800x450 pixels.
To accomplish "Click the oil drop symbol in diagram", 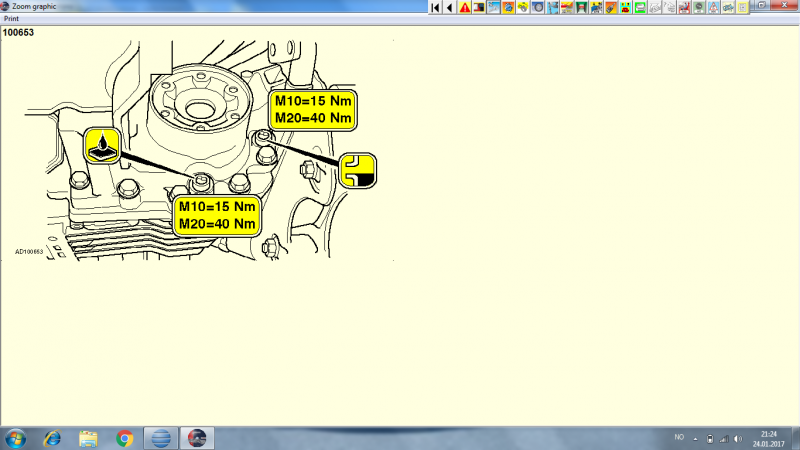I will point(103,146).
